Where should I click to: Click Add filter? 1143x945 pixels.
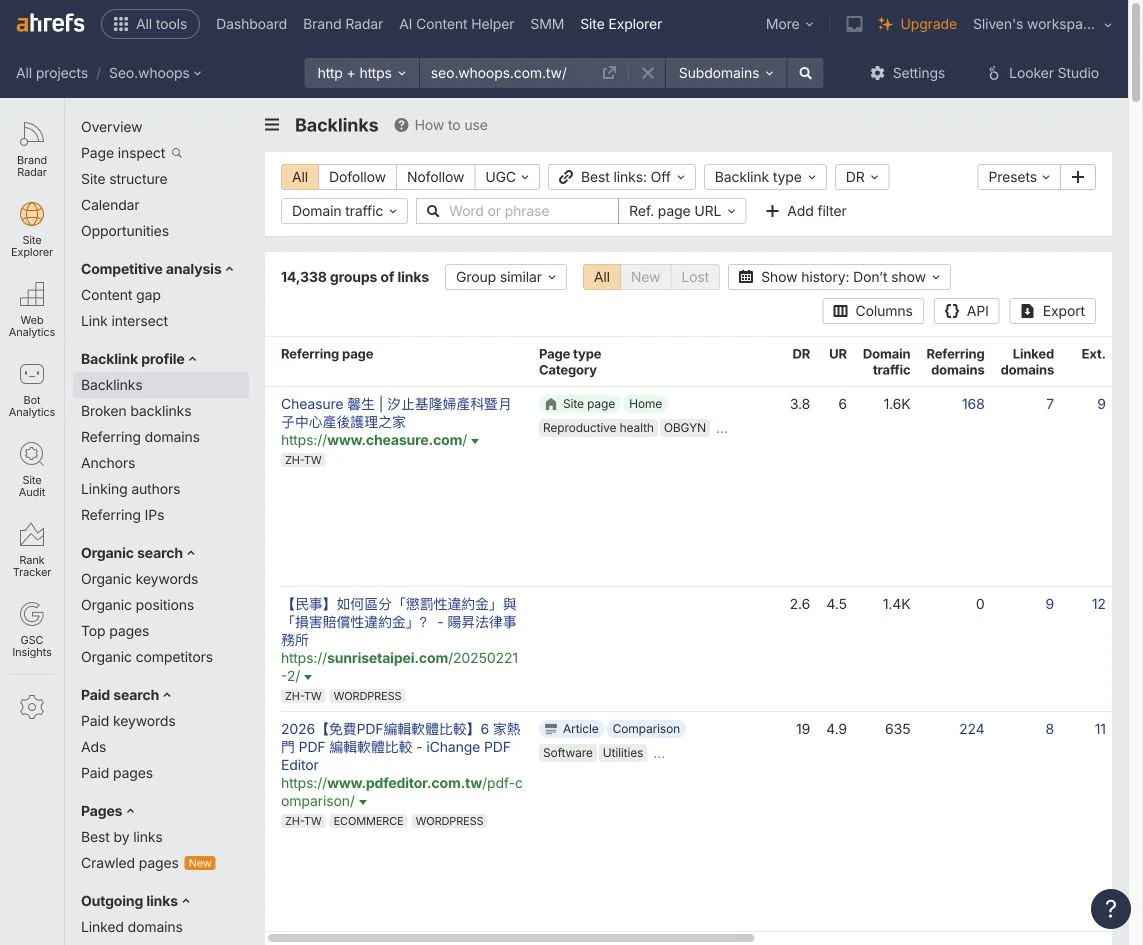click(805, 211)
